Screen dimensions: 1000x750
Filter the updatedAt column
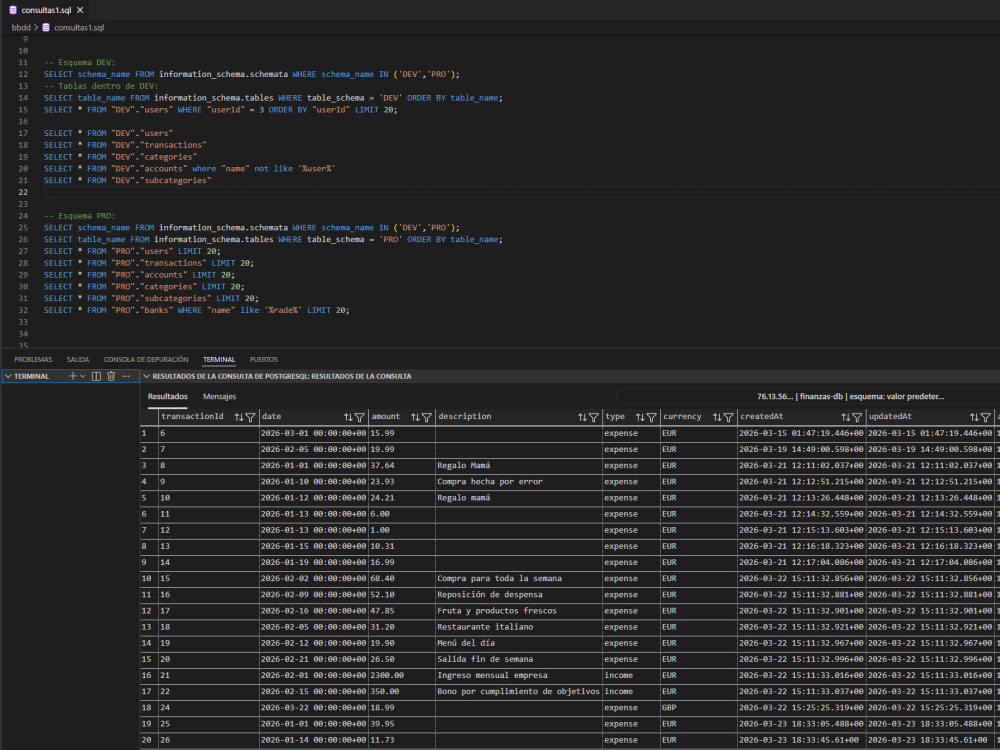click(x=986, y=417)
